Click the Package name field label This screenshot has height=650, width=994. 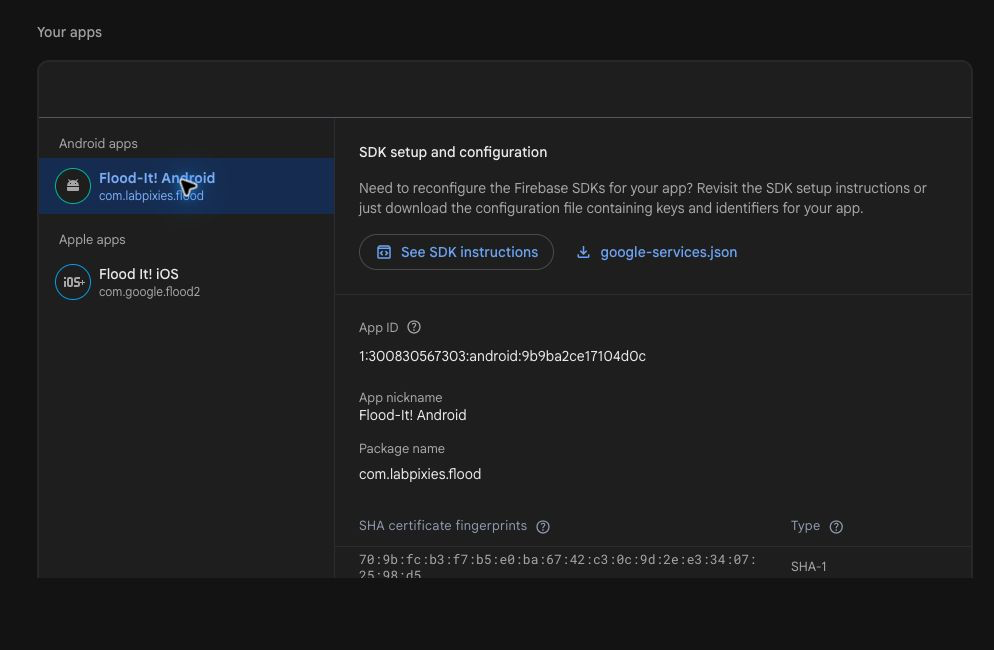pyautogui.click(x=402, y=449)
